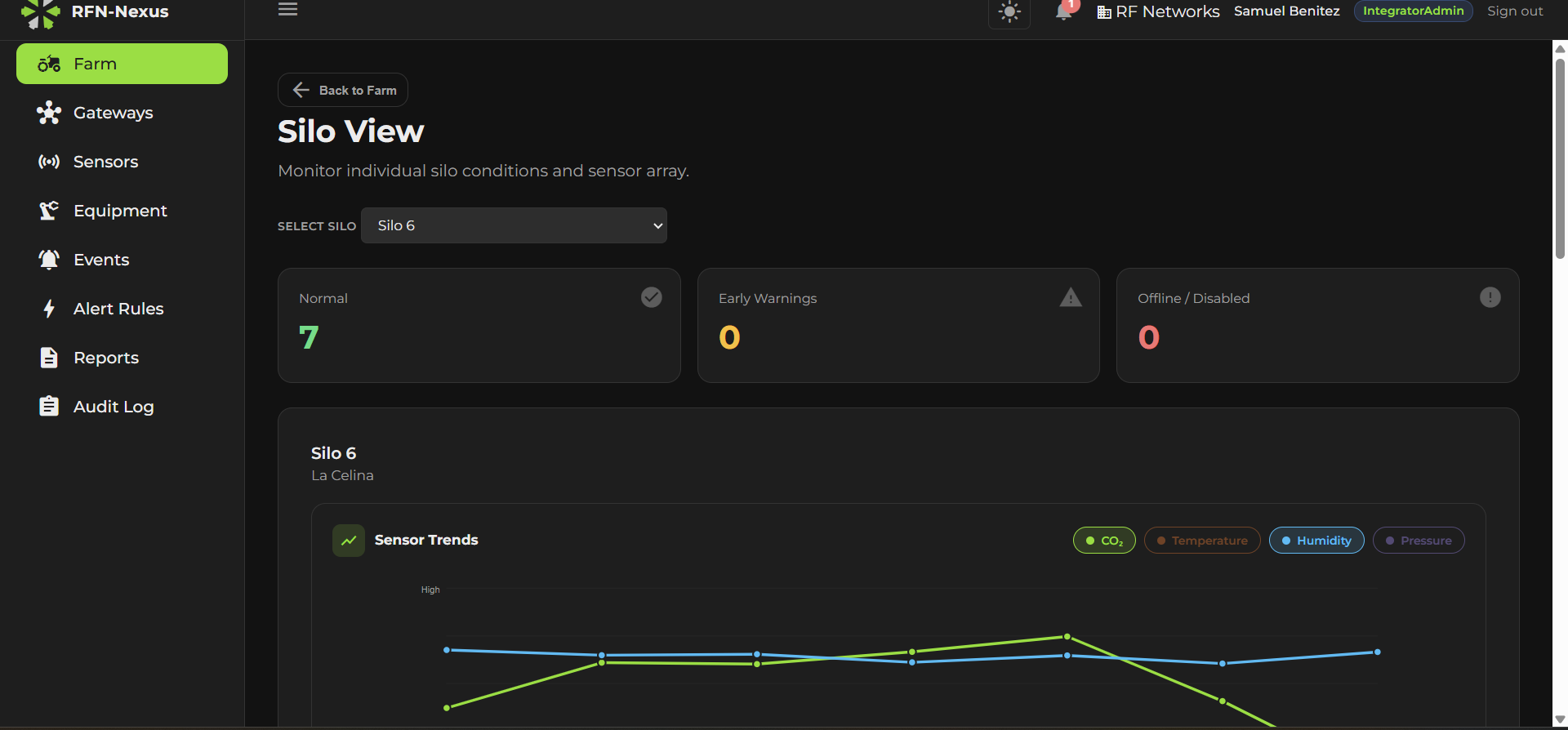Click the Silo View heading

coord(351,131)
